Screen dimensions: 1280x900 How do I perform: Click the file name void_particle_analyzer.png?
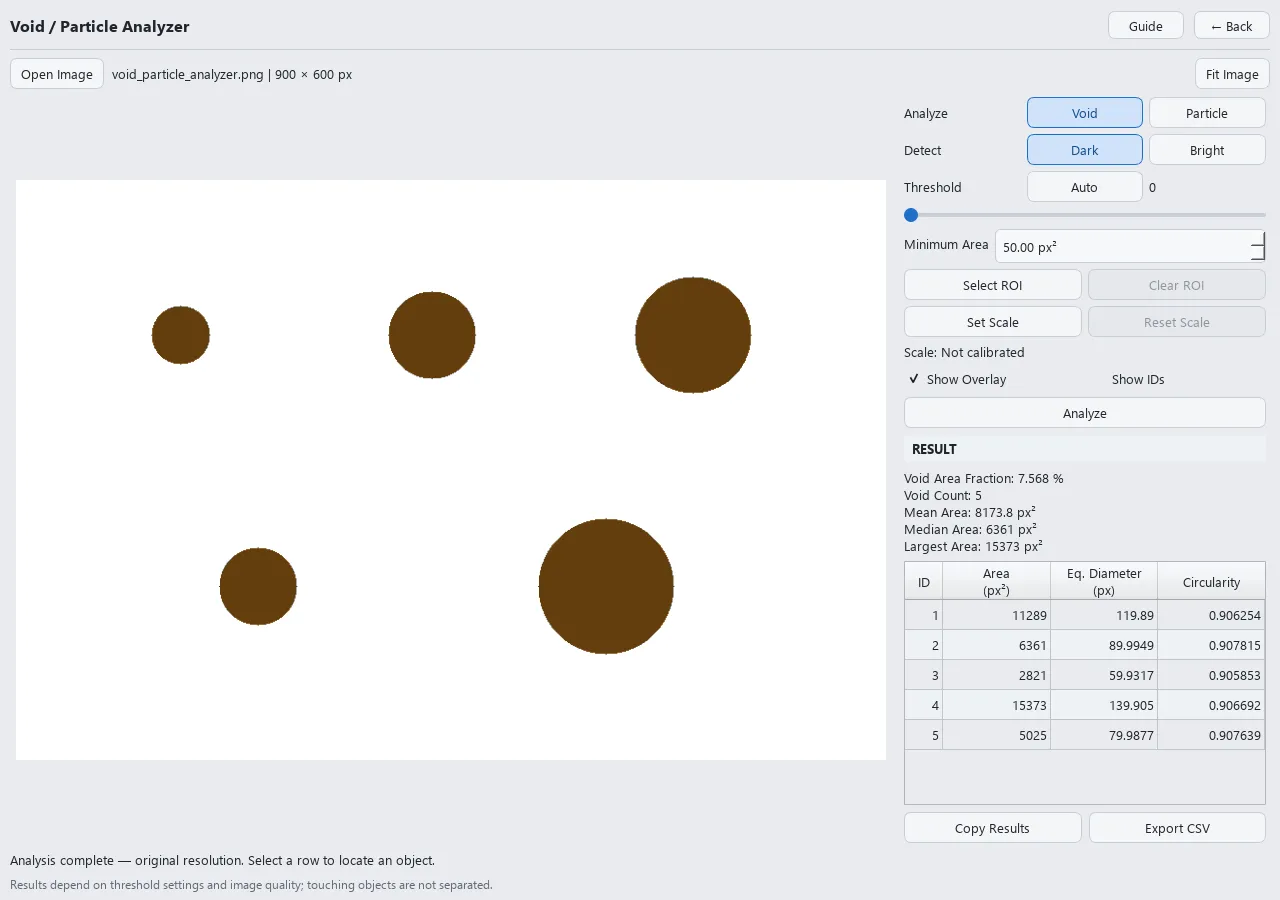(187, 74)
